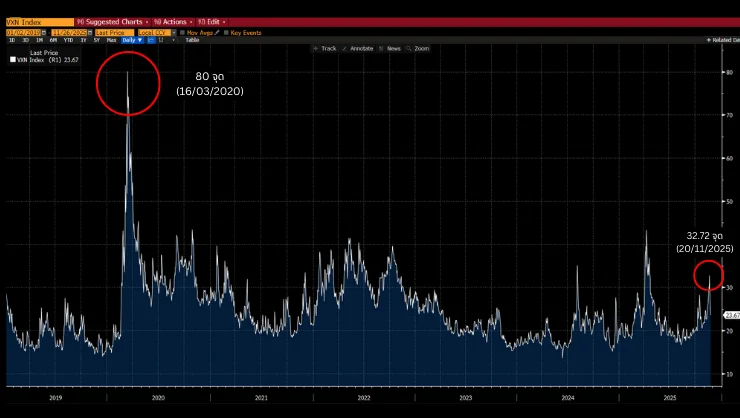Image resolution: width=740 pixels, height=418 pixels.
Task: Activate the Zoom tool
Action: click(x=418, y=49)
